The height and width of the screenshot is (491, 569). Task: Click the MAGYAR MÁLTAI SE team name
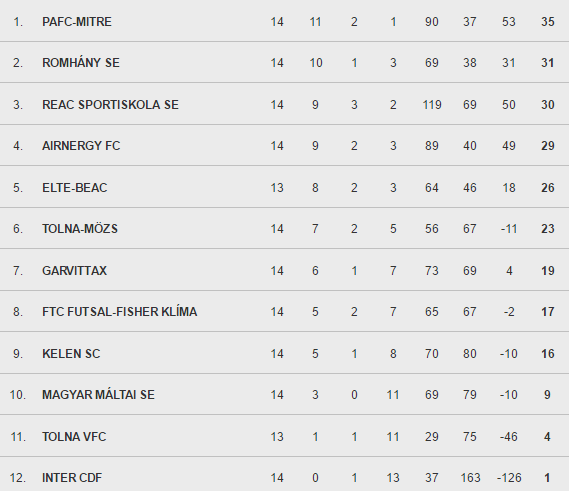pyautogui.click(x=98, y=395)
